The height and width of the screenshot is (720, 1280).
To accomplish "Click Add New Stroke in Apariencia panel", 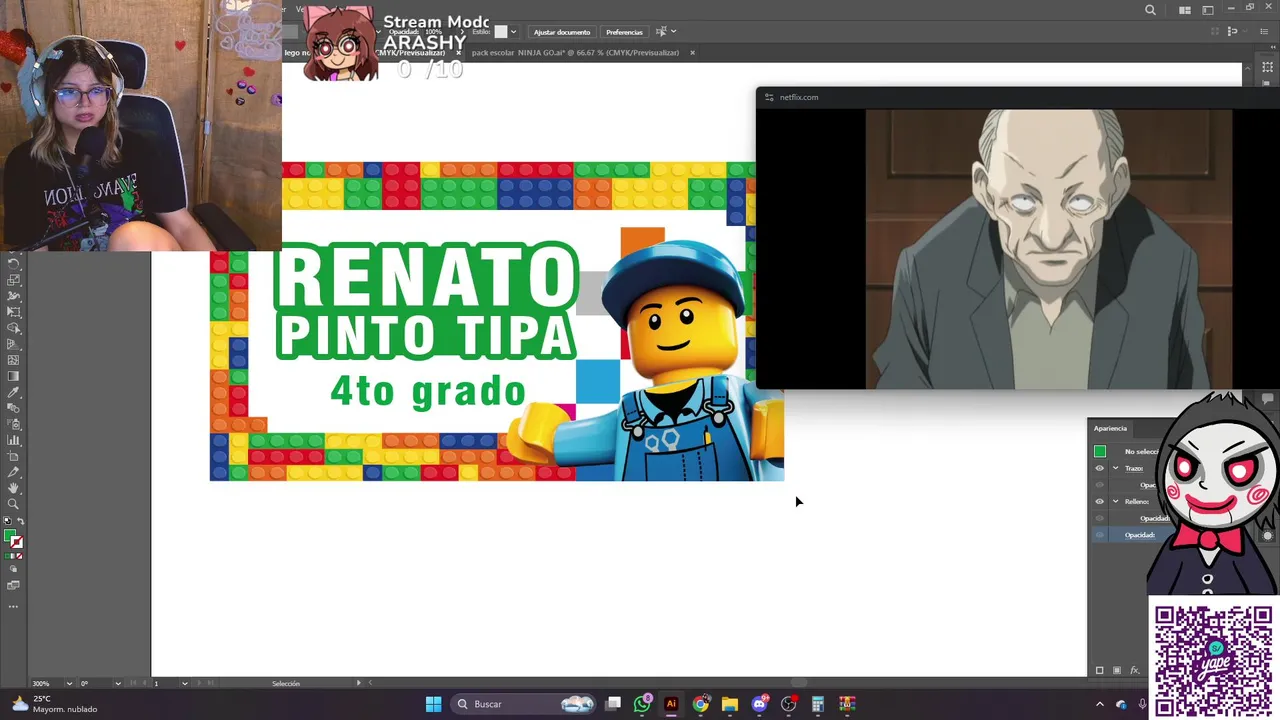I will pyautogui.click(x=1099, y=670).
